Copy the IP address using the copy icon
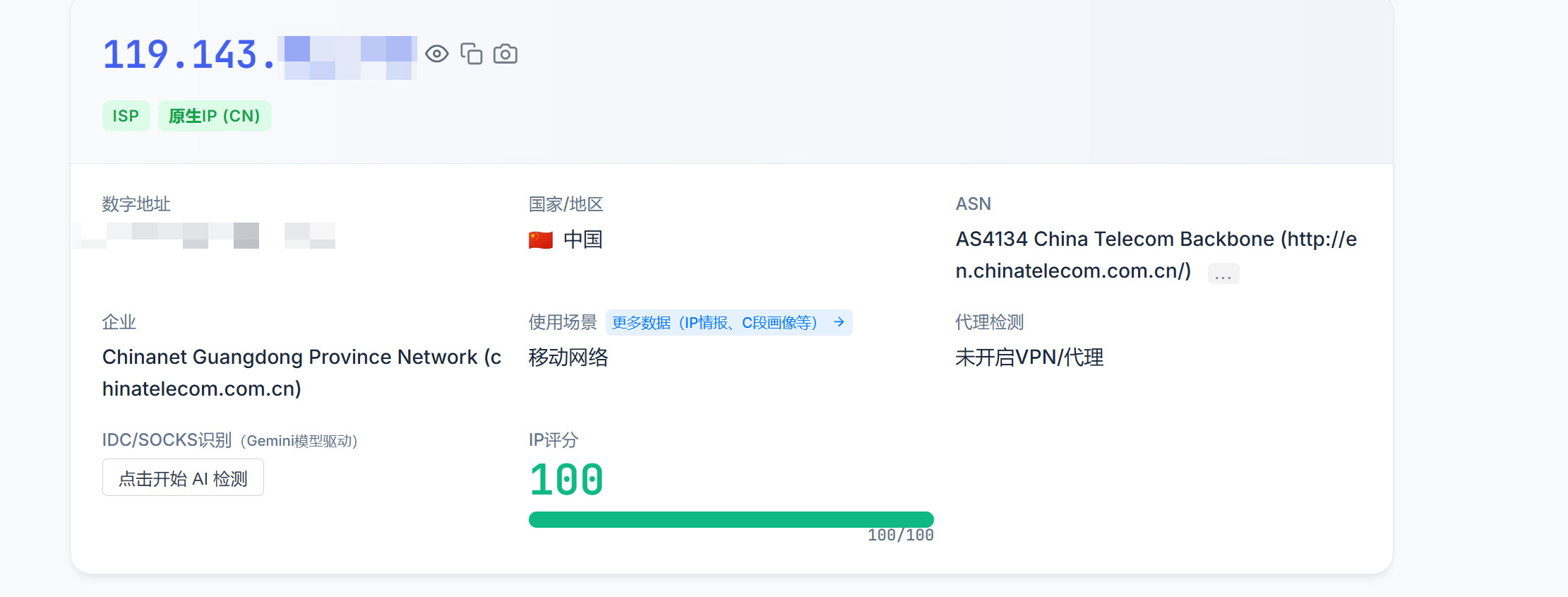This screenshot has height=597, width=1568. coord(472,54)
